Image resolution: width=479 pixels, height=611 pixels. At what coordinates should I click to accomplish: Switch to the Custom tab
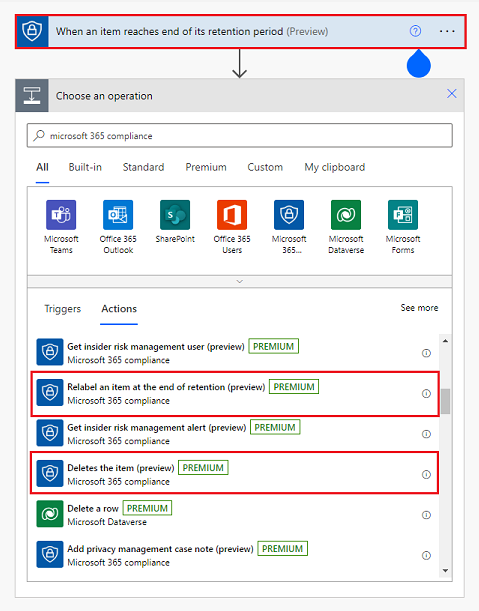tap(265, 168)
